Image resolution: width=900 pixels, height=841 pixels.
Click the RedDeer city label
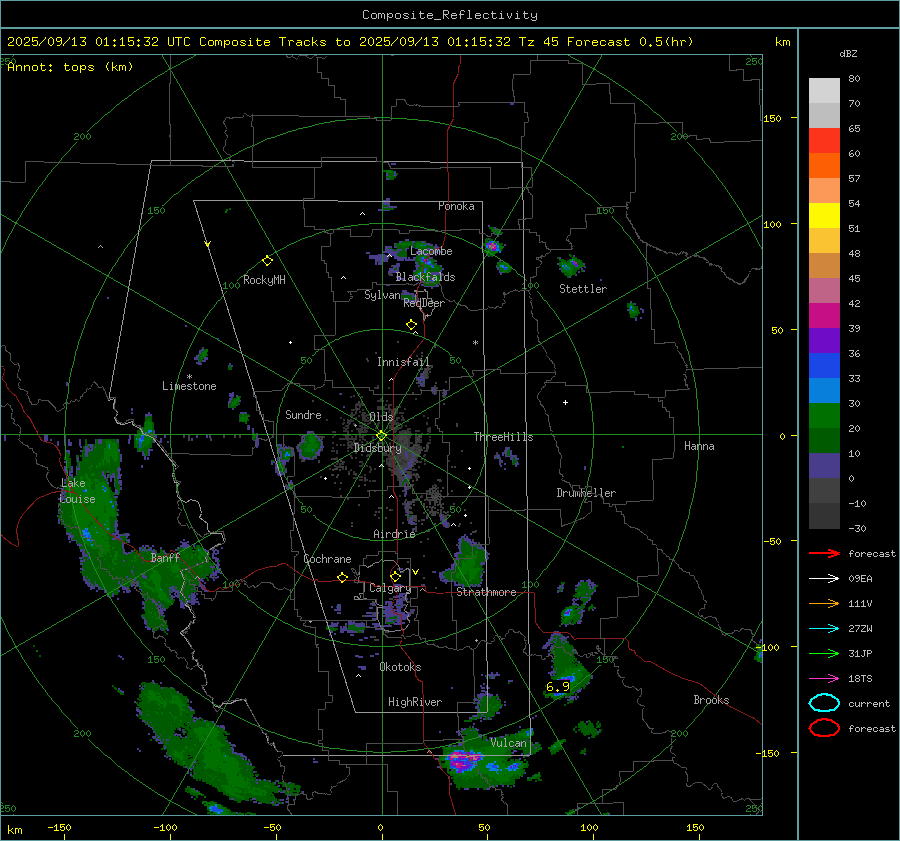[424, 303]
